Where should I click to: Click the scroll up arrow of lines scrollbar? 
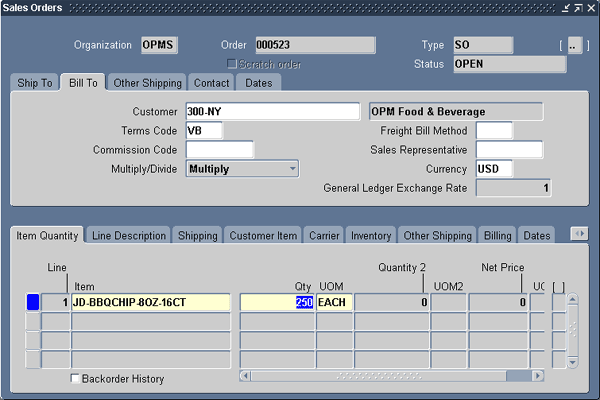coord(572,299)
